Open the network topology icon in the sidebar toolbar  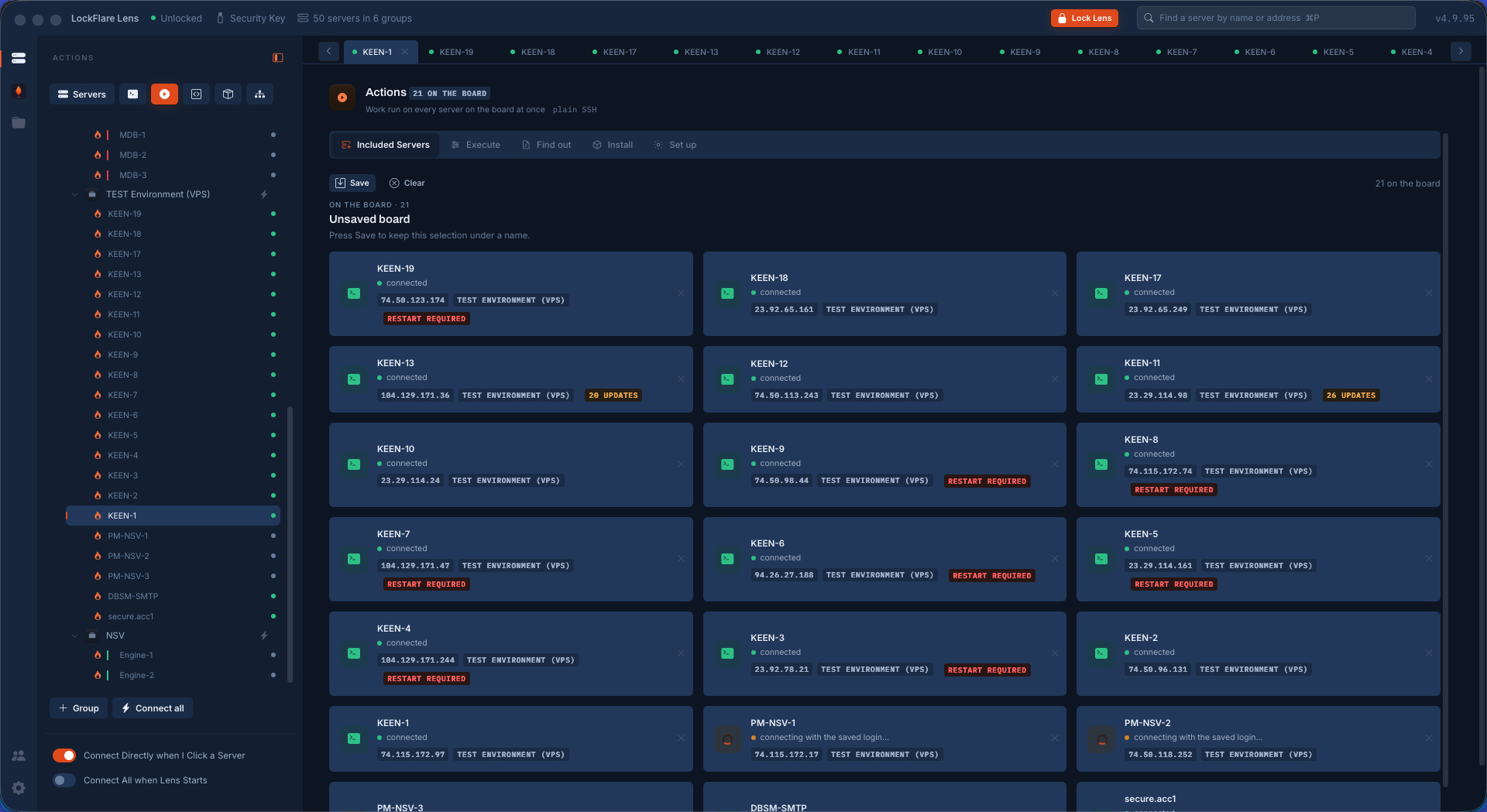(x=260, y=94)
